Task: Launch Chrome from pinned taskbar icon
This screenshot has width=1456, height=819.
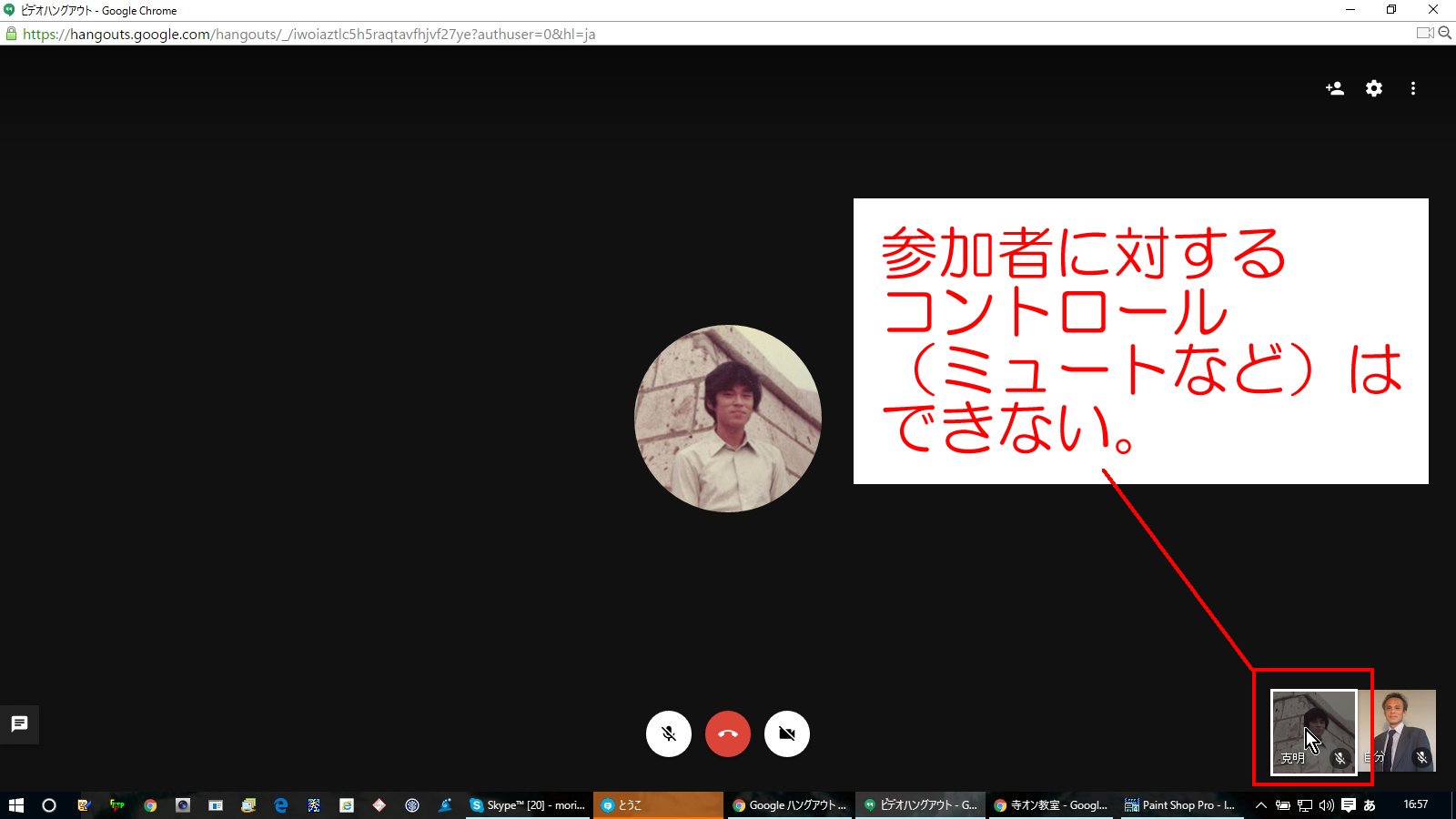Action: click(x=150, y=805)
